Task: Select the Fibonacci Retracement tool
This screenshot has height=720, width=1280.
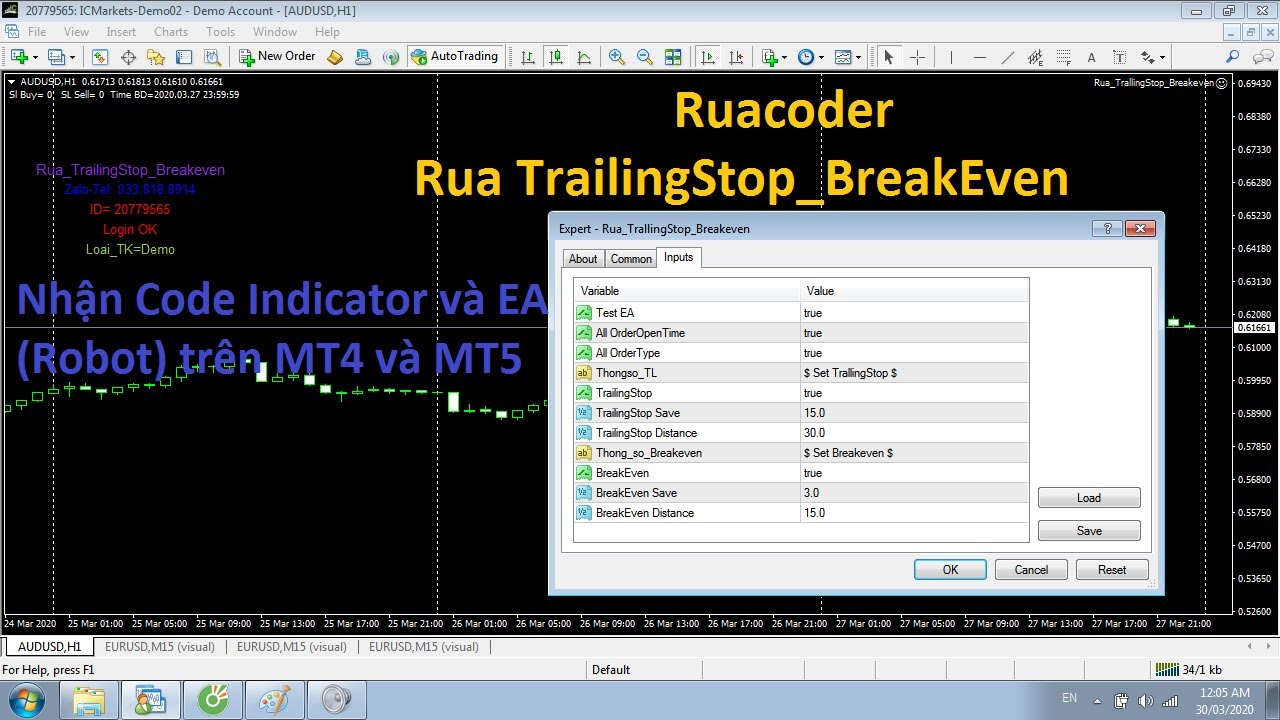Action: (1063, 57)
